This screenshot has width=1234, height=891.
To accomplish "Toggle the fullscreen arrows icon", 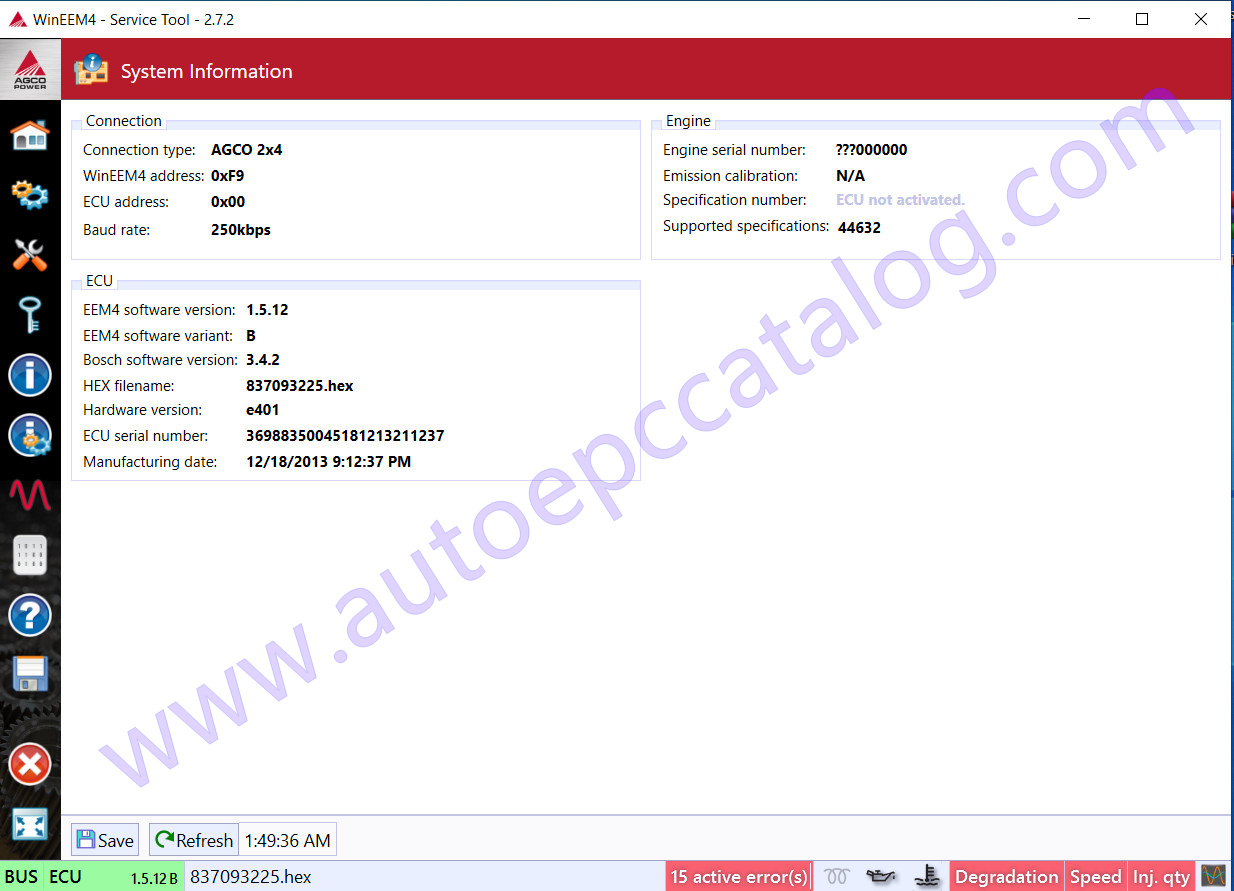I will pyautogui.click(x=30, y=825).
